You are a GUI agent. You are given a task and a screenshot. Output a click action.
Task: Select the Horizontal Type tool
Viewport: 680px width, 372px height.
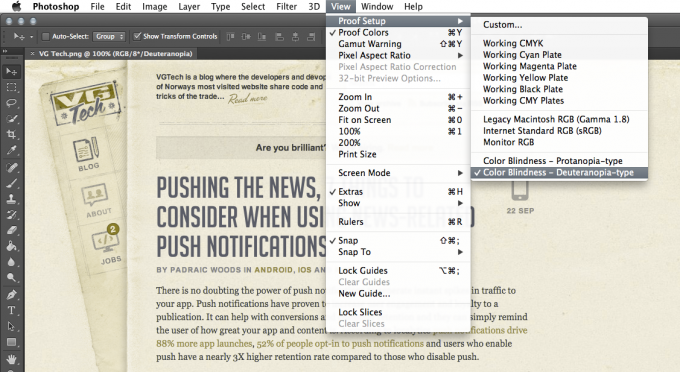click(11, 310)
